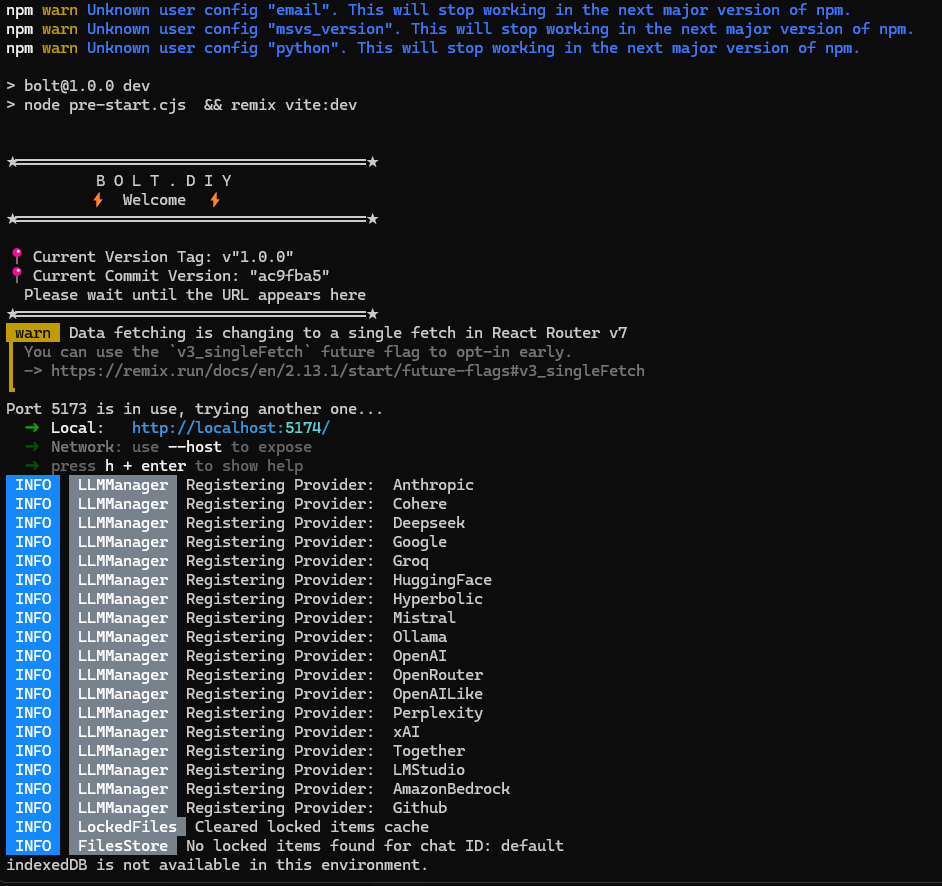The width and height of the screenshot is (942, 886).
Task: Select the 'Github' provider text
Action: (419, 808)
